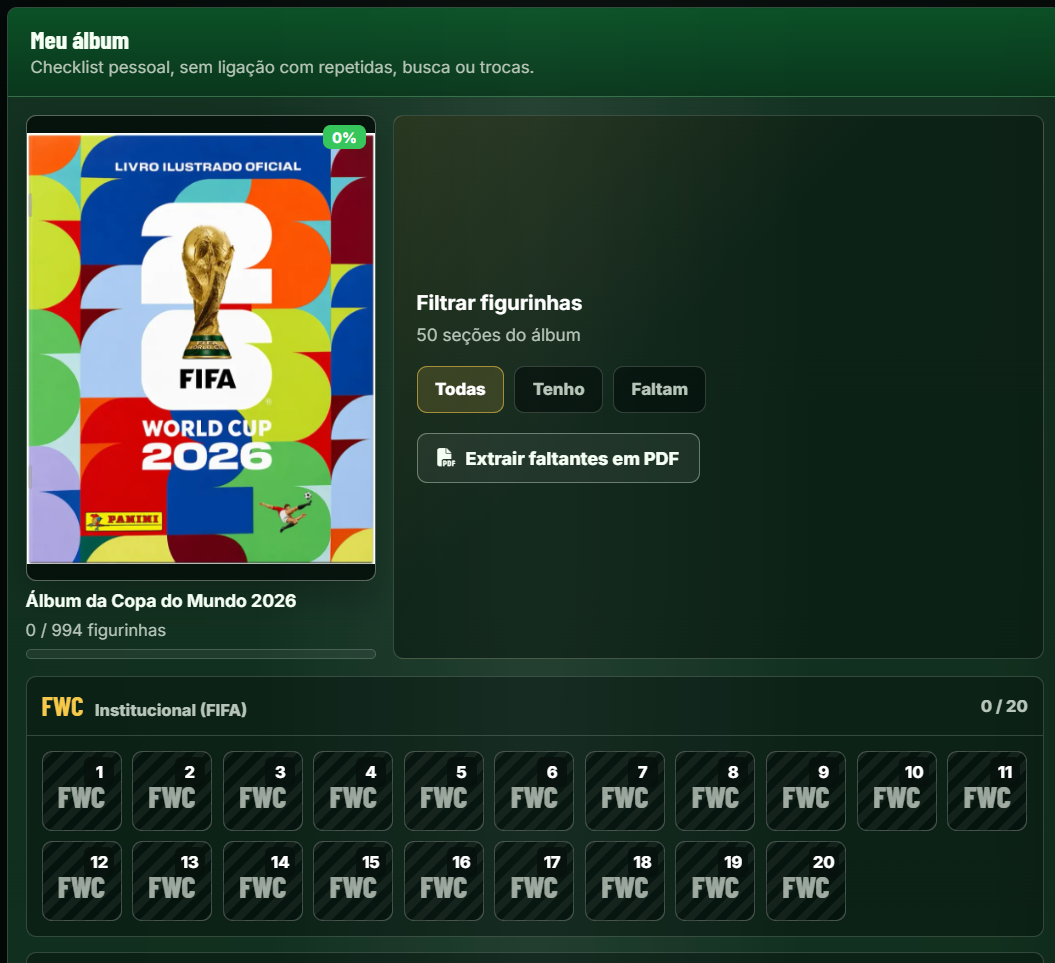This screenshot has height=963, width=1055.
Task: Select sticker FWC 19
Action: pyautogui.click(x=715, y=881)
